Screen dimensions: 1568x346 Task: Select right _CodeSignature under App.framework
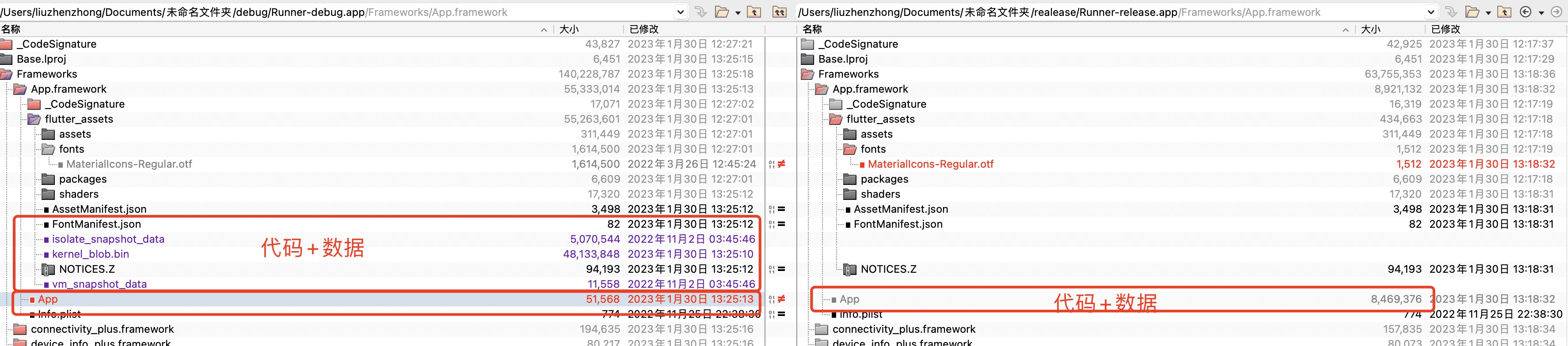click(x=886, y=104)
